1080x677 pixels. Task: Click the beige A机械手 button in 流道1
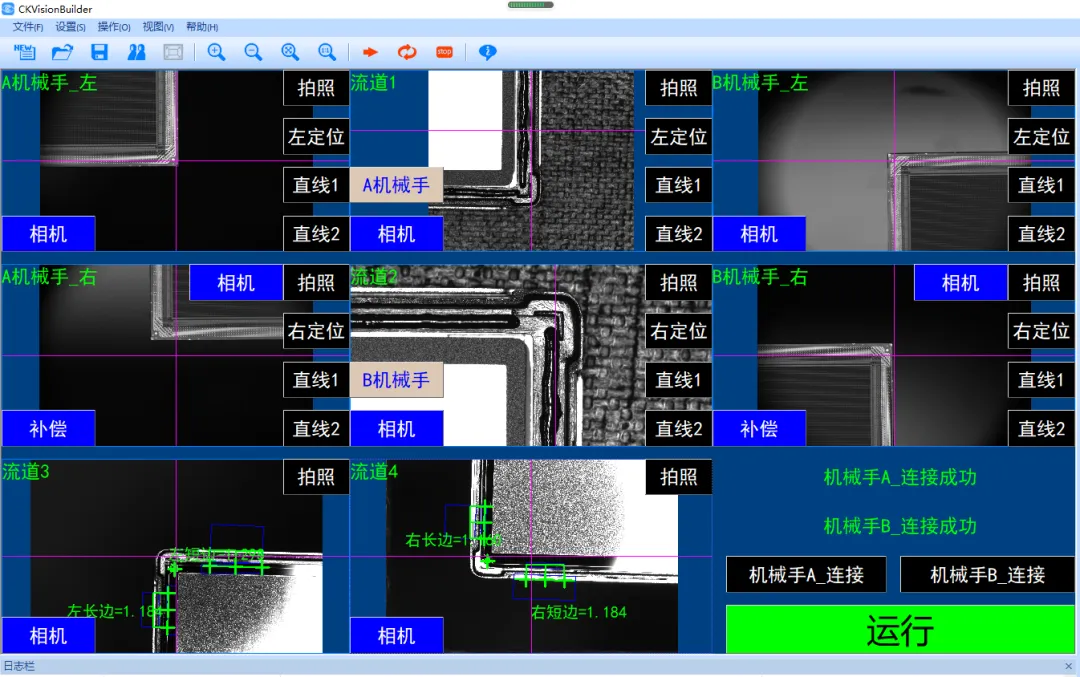pos(396,185)
